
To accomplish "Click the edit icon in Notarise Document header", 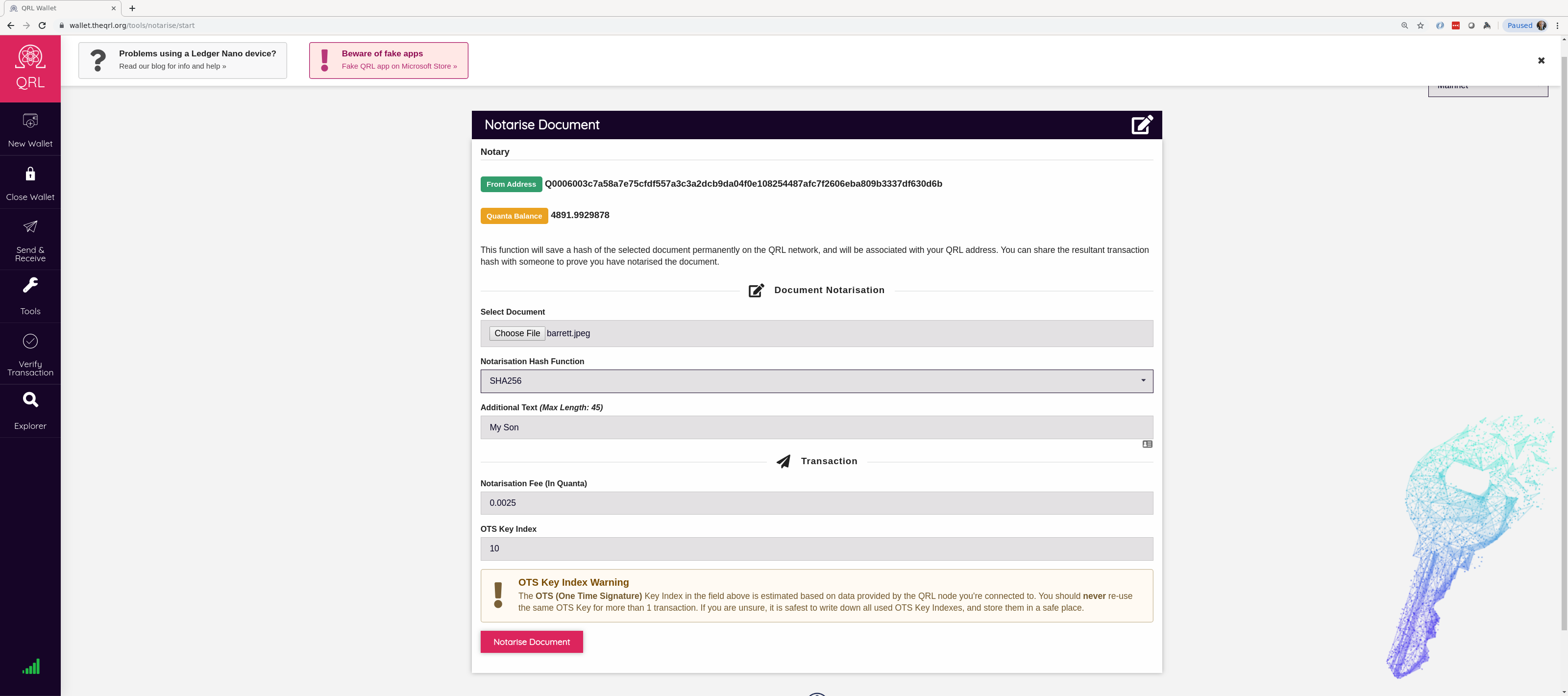I will (x=1142, y=125).
